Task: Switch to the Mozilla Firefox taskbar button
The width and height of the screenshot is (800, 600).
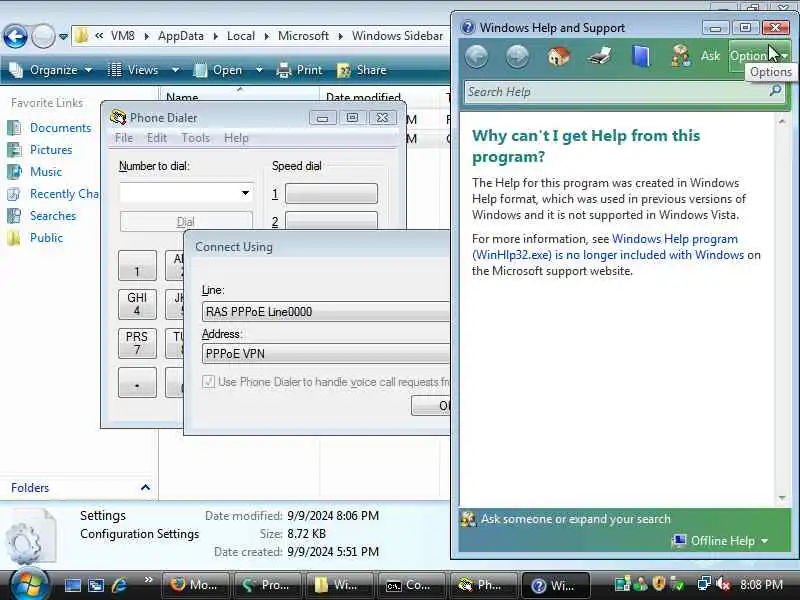Action: [196, 585]
